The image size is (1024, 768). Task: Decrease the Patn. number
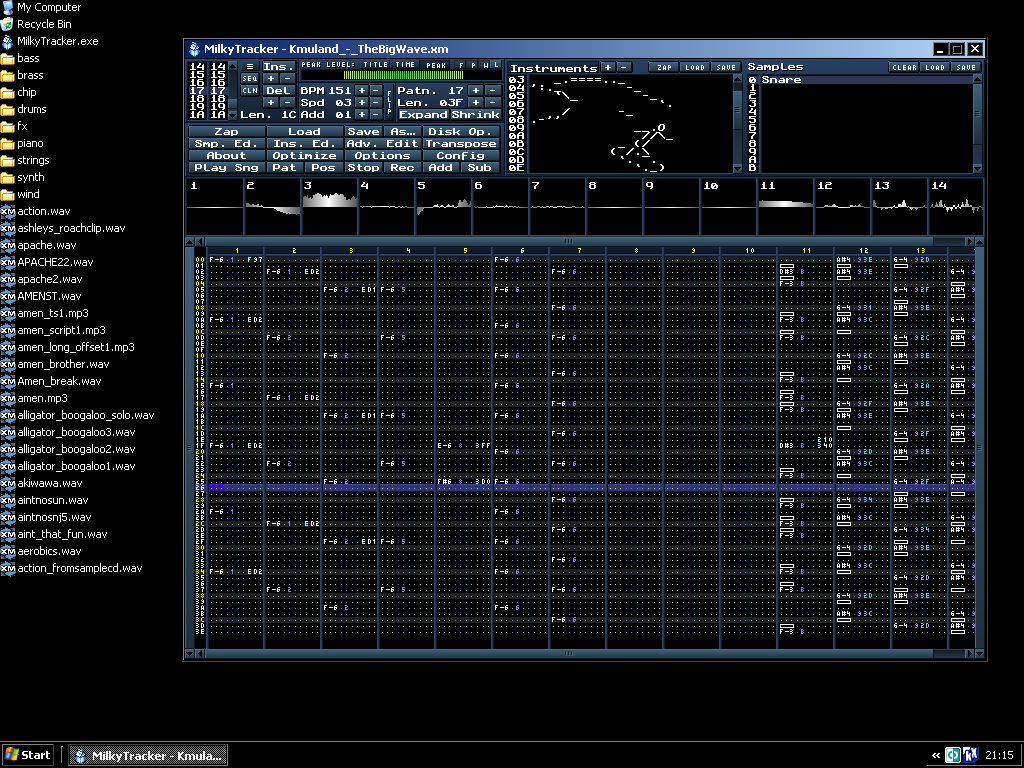coord(493,91)
